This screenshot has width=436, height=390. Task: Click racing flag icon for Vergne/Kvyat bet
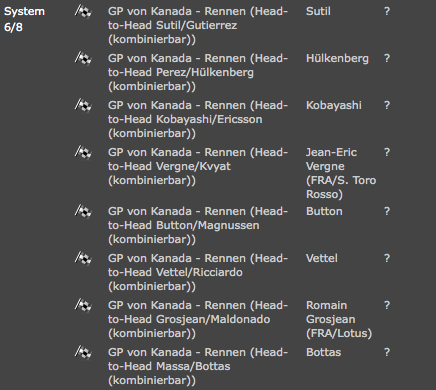click(83, 153)
